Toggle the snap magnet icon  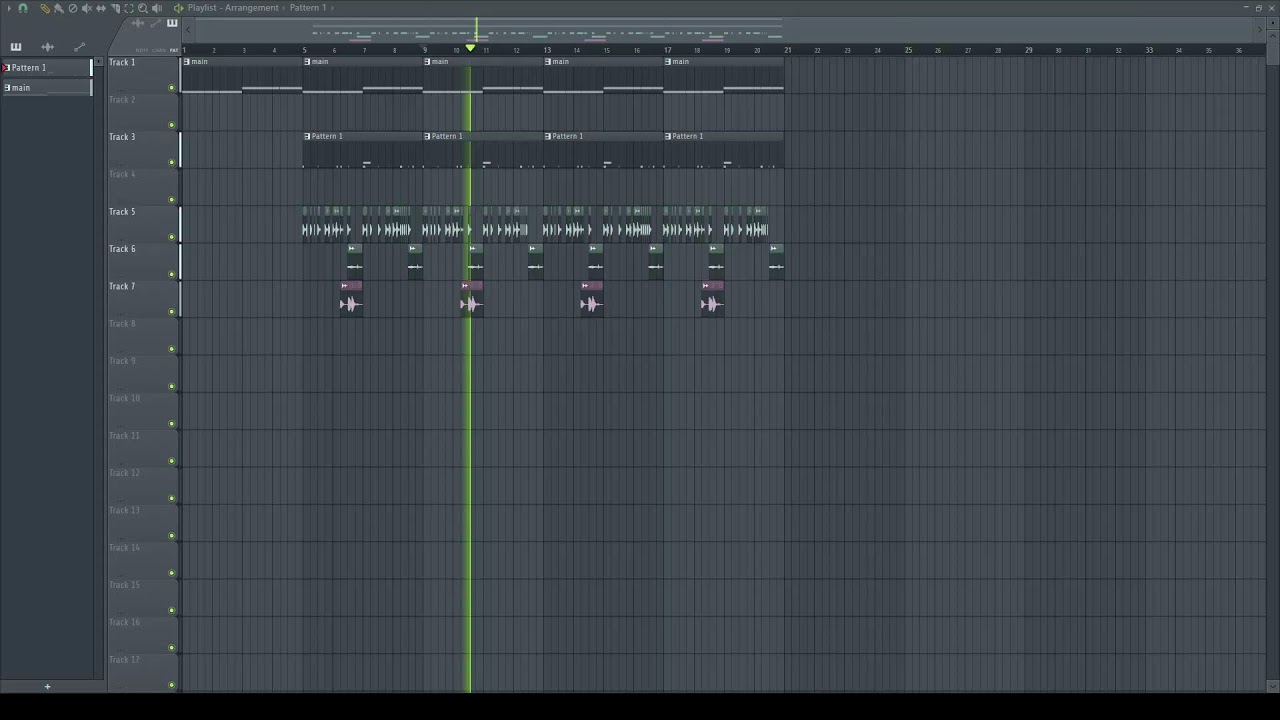[23, 8]
